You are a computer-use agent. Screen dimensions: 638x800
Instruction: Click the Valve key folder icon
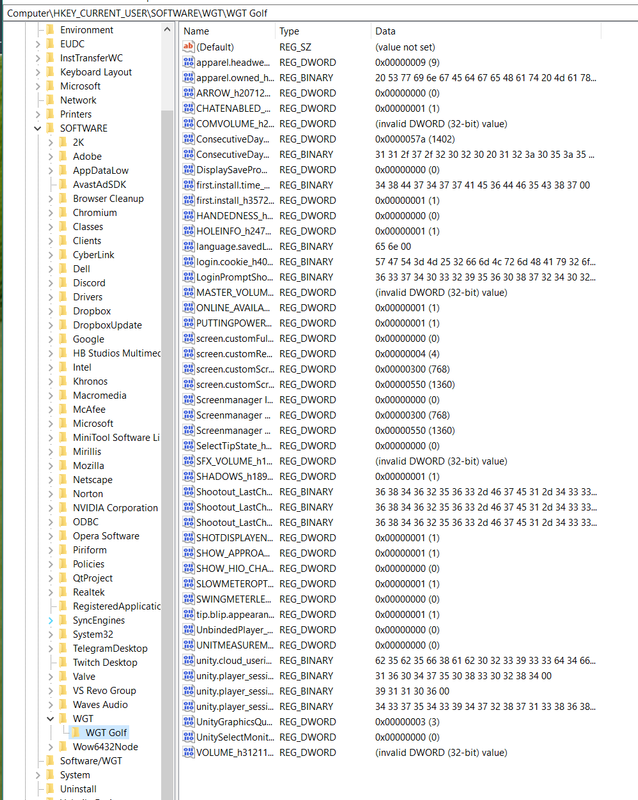[63, 677]
